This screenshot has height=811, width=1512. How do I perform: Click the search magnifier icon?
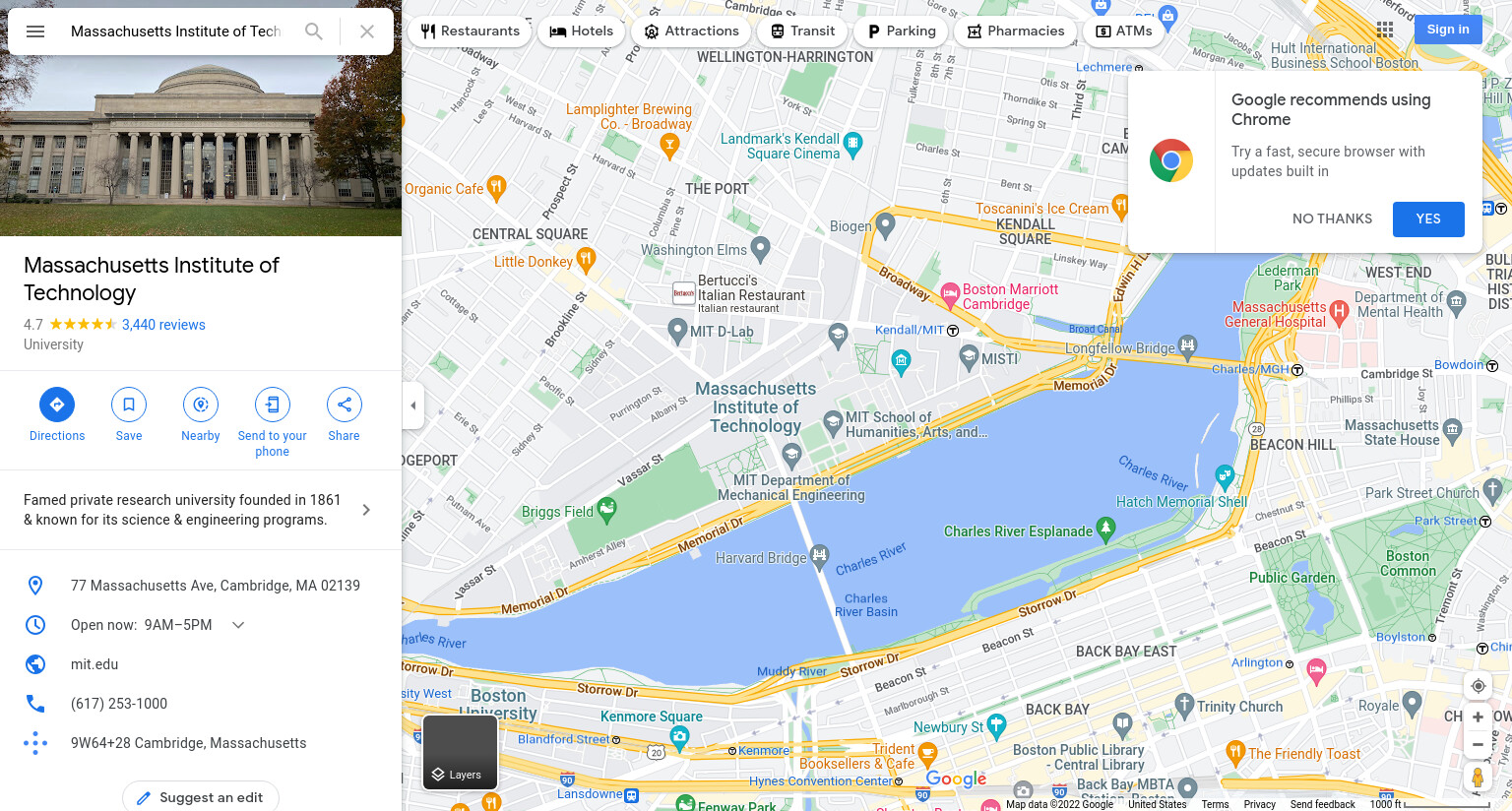coord(314,31)
